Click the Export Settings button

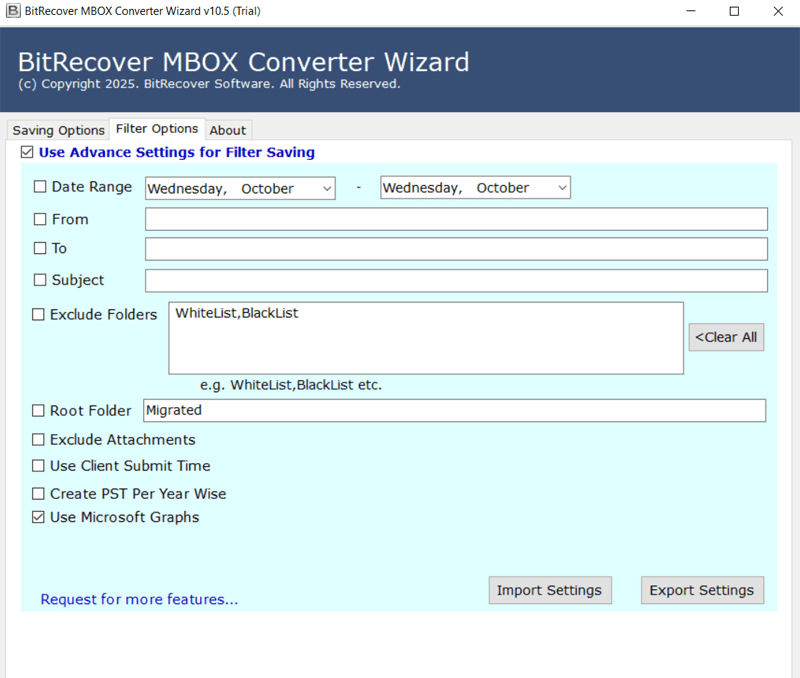click(x=702, y=590)
